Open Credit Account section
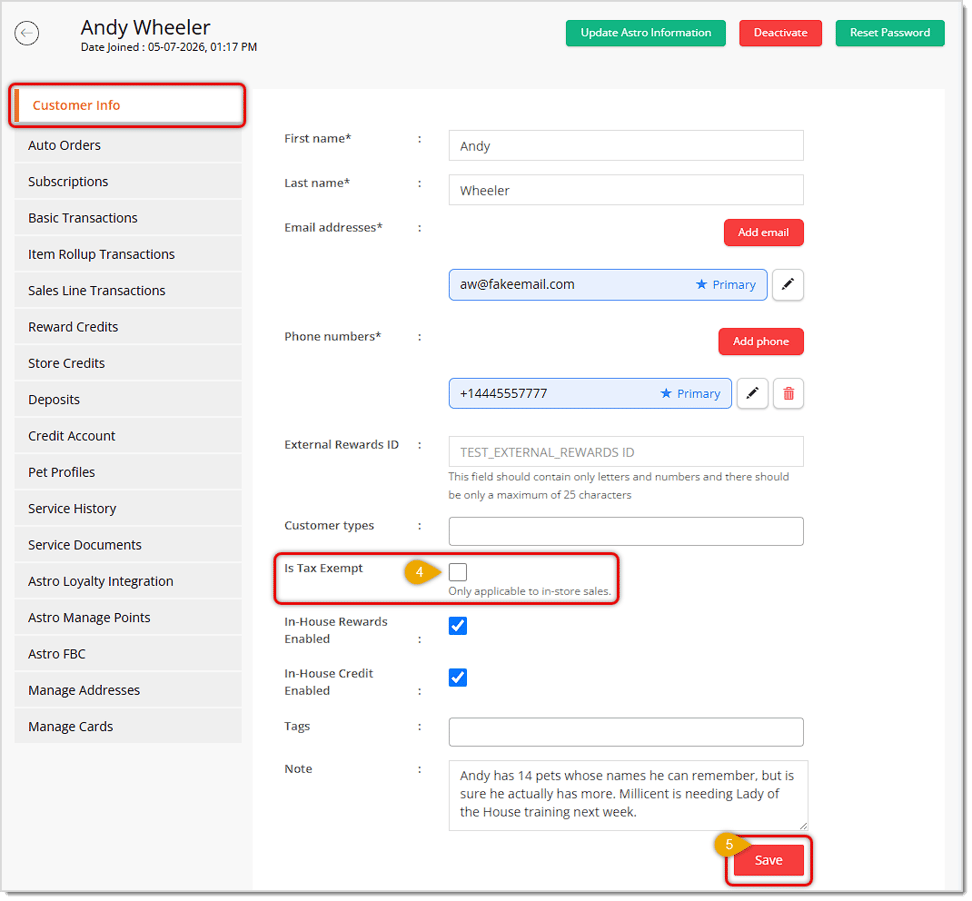Image resolution: width=972 pixels, height=901 pixels. click(128, 437)
